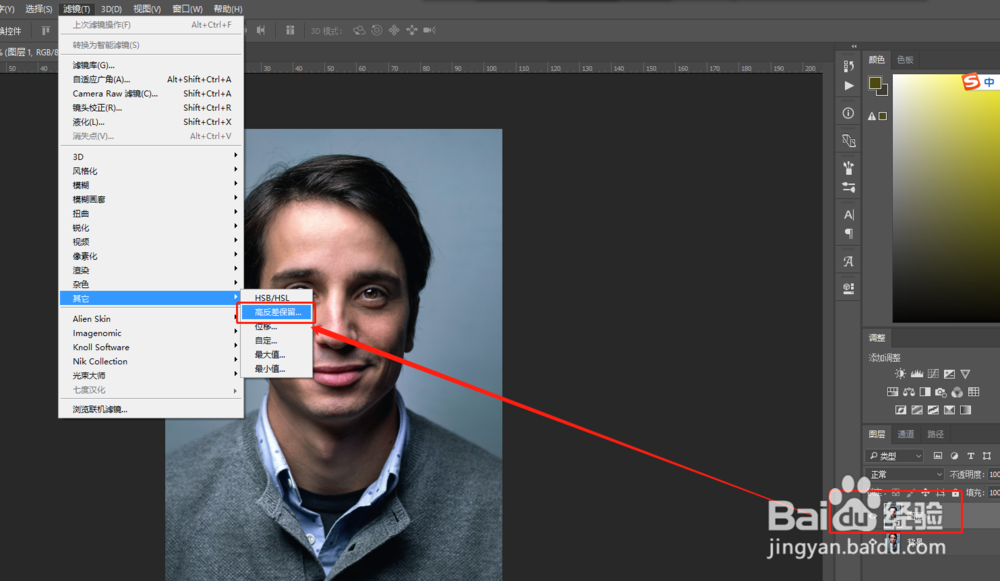Open the blend mode dropdown
The height and width of the screenshot is (581, 1000).
click(x=905, y=474)
